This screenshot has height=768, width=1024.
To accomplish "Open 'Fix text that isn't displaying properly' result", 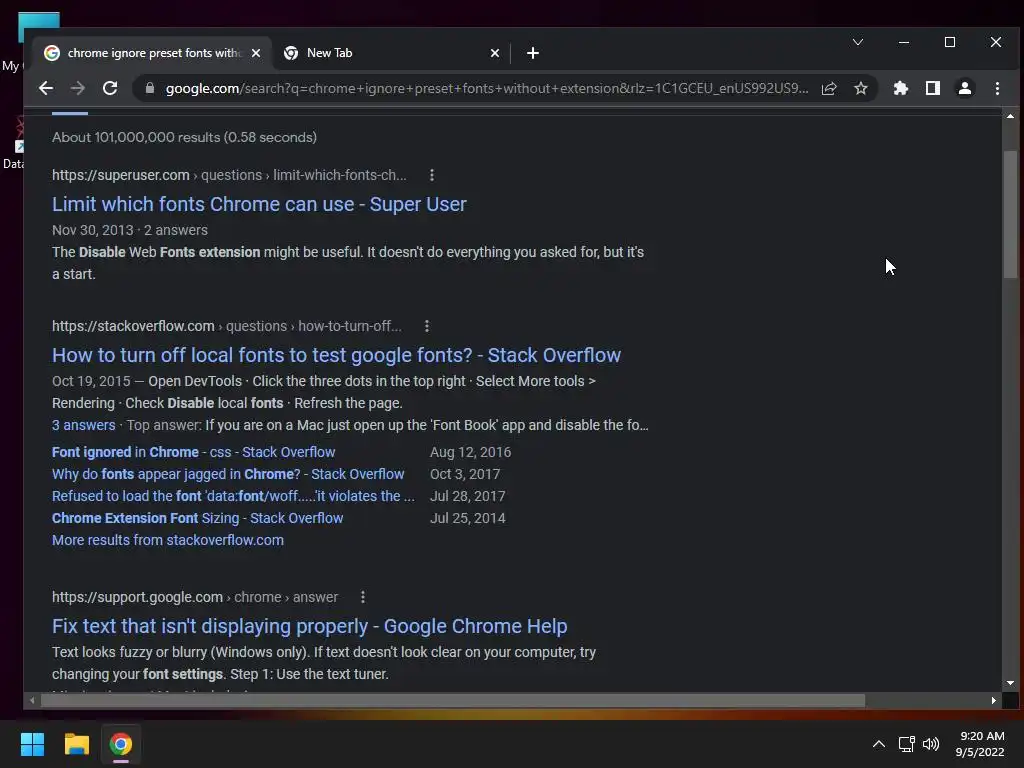I will (x=310, y=626).
